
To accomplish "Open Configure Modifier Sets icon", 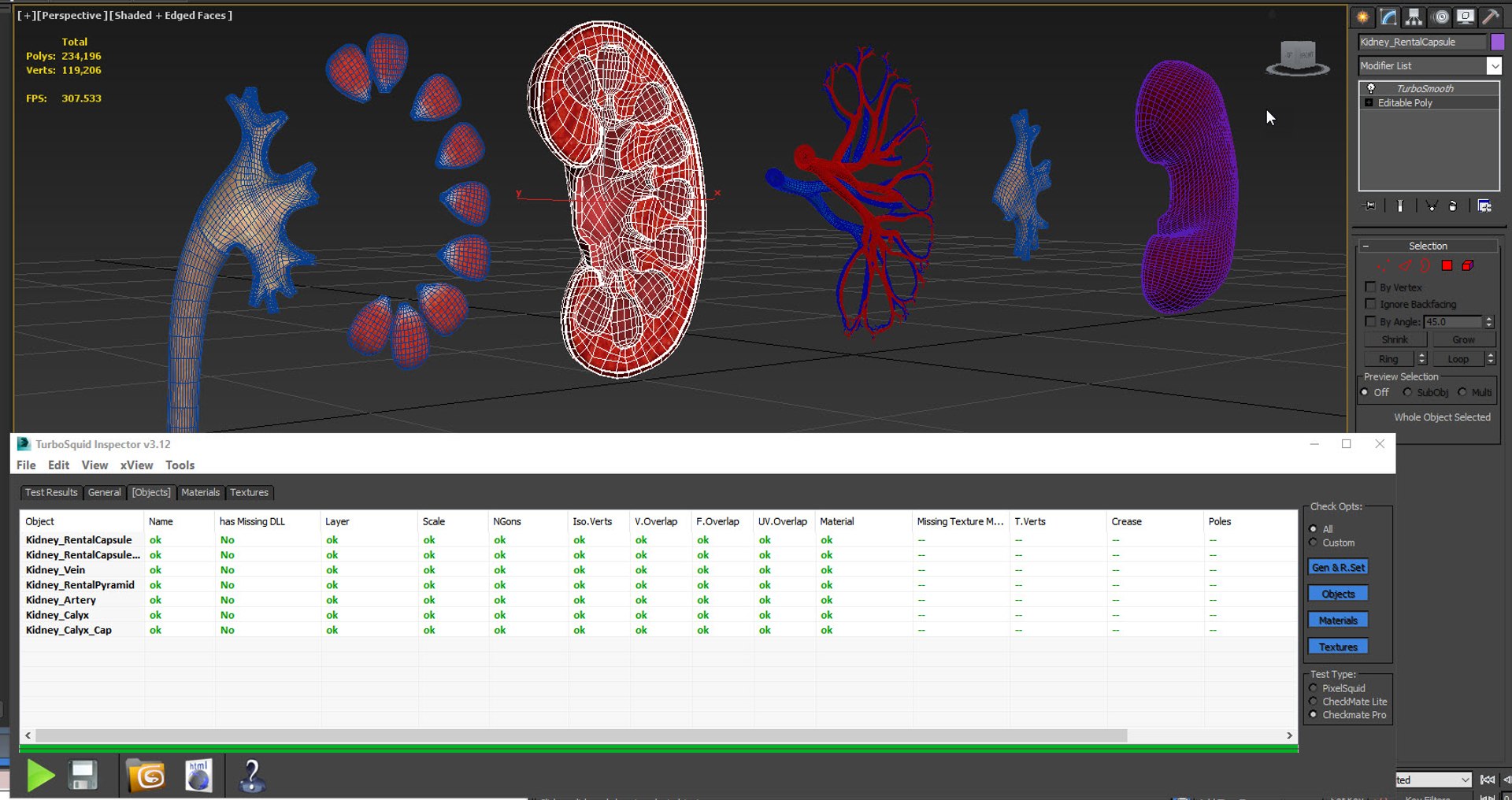I will (x=1484, y=206).
